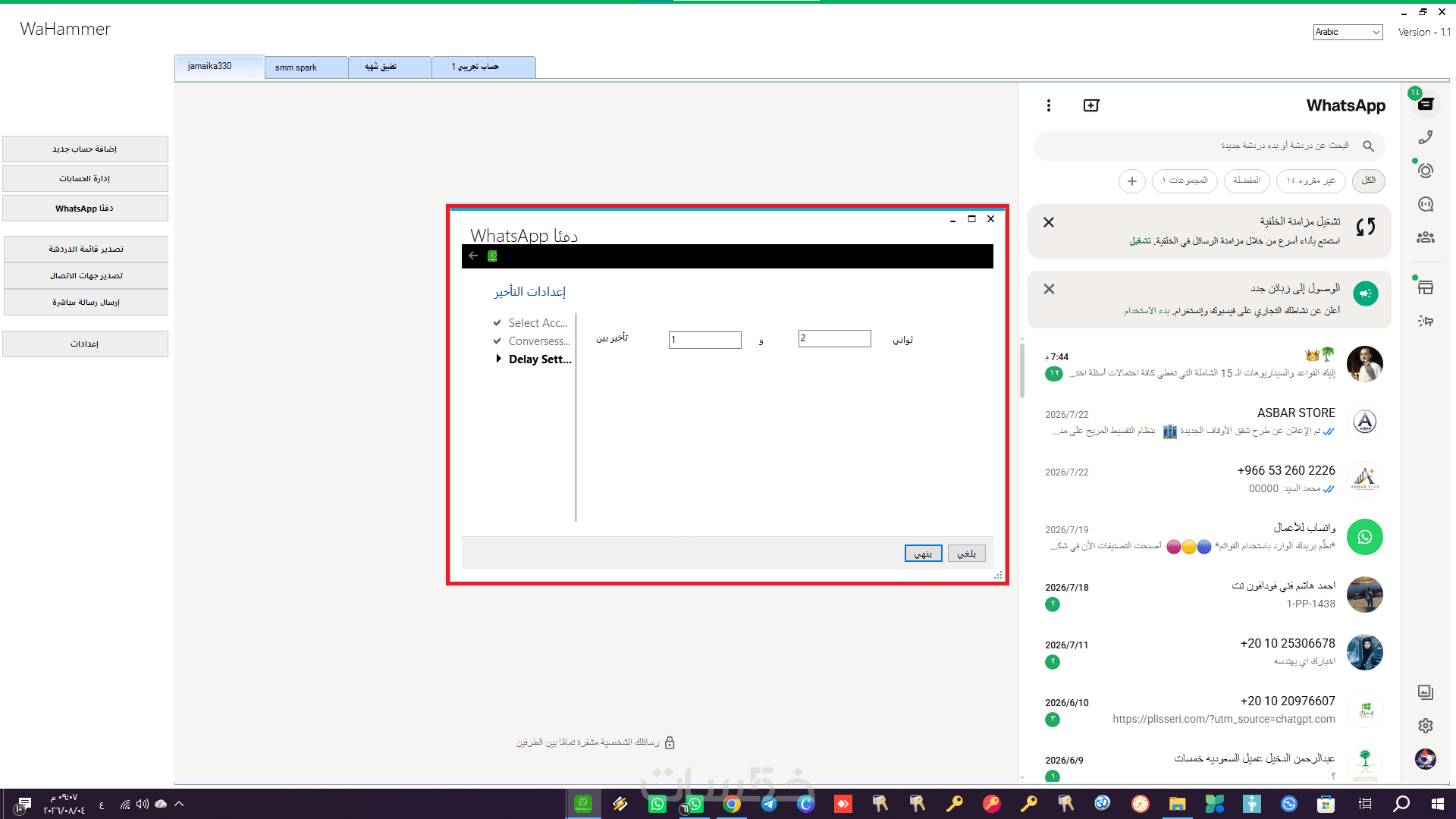Open File Explorer from the taskbar

tap(1177, 804)
